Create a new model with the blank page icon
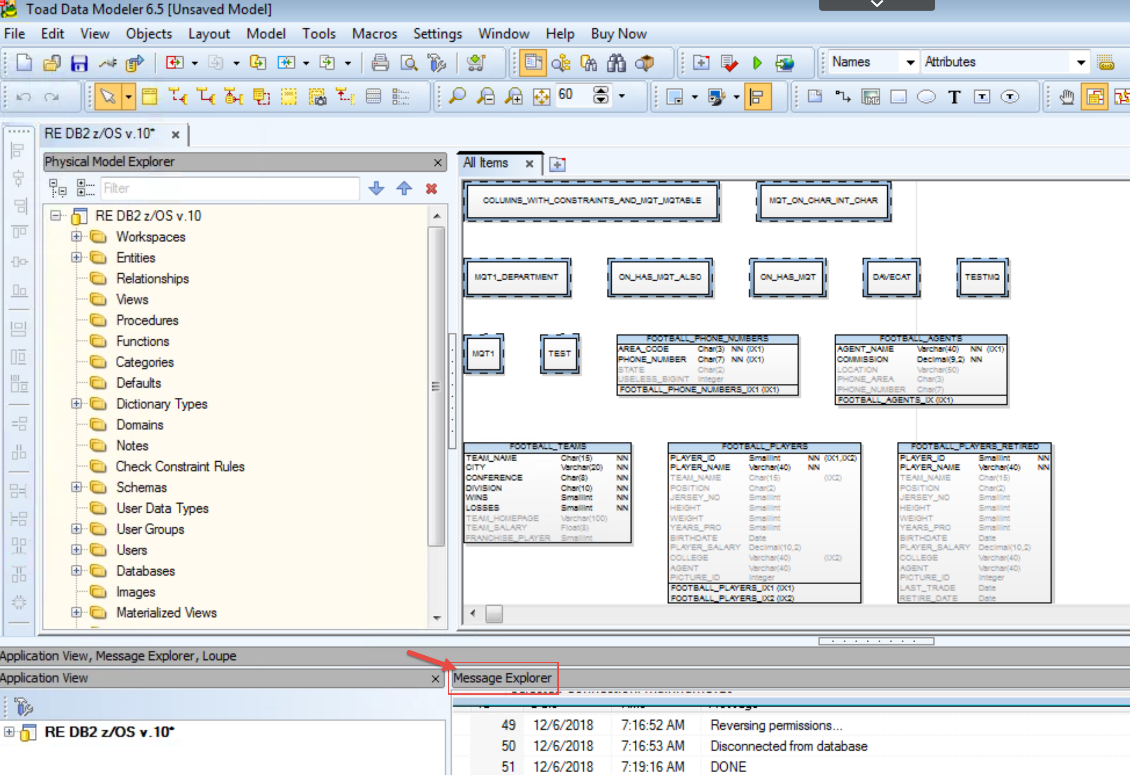Viewport: 1130px width, 775px height. pyautogui.click(x=24, y=63)
